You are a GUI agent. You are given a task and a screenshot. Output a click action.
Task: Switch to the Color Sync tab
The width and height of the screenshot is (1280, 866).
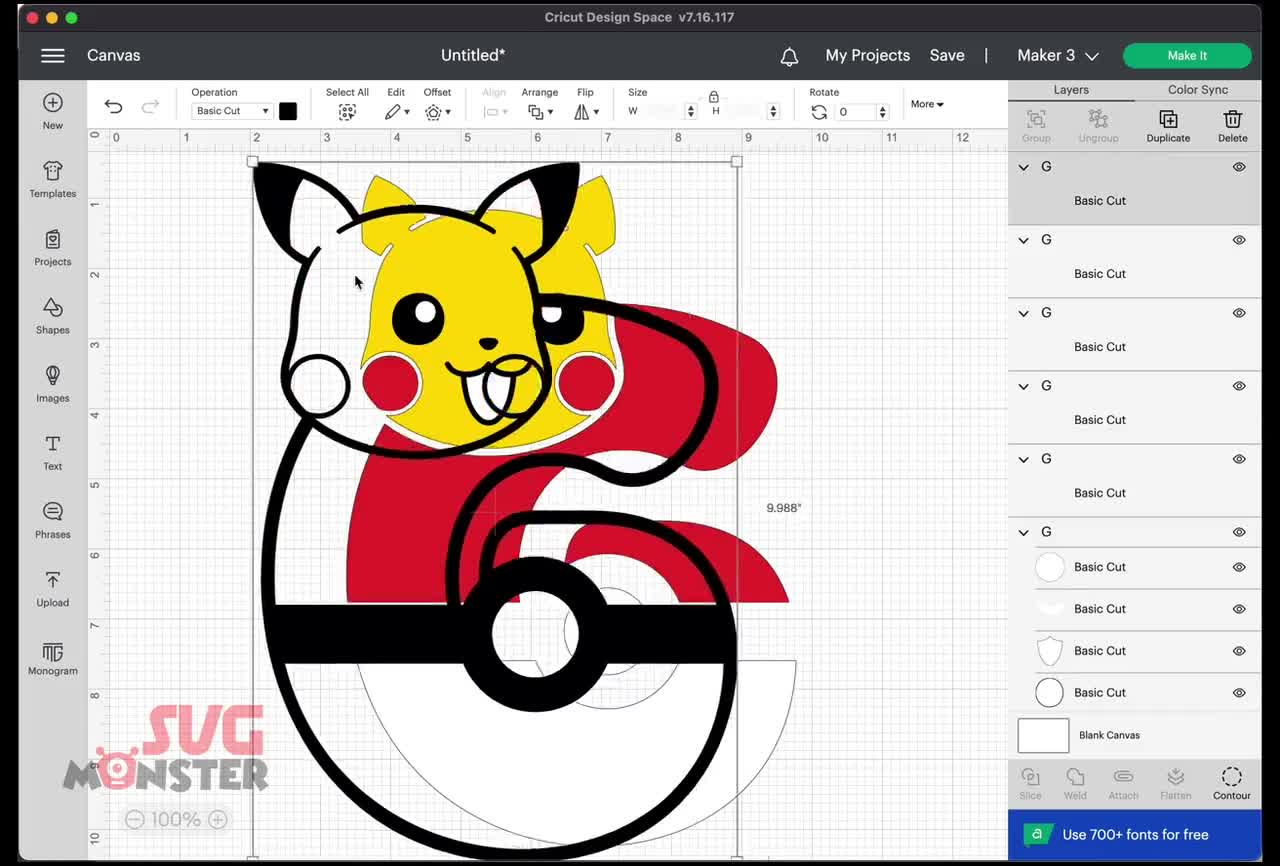[x=1196, y=89]
